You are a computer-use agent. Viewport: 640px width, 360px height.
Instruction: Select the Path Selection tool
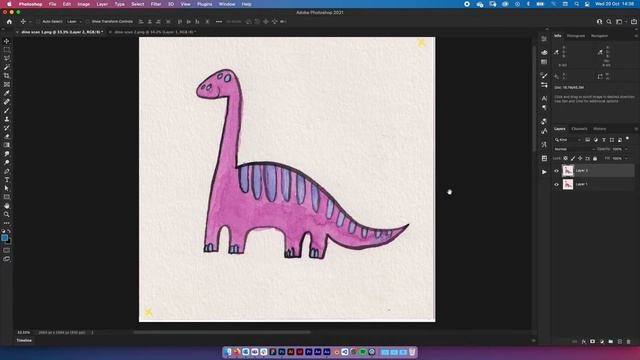point(7,188)
